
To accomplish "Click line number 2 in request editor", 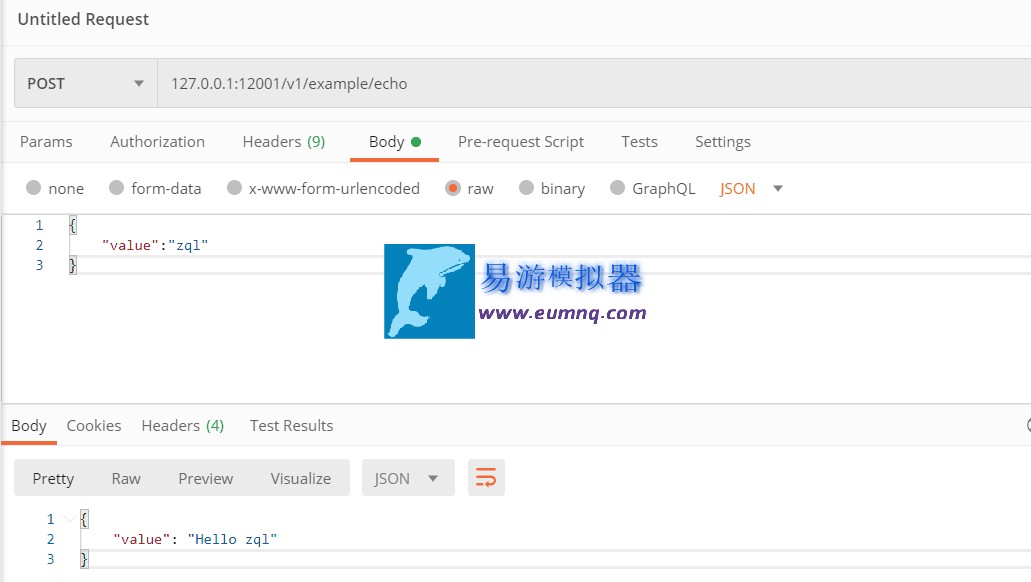I will click(39, 245).
